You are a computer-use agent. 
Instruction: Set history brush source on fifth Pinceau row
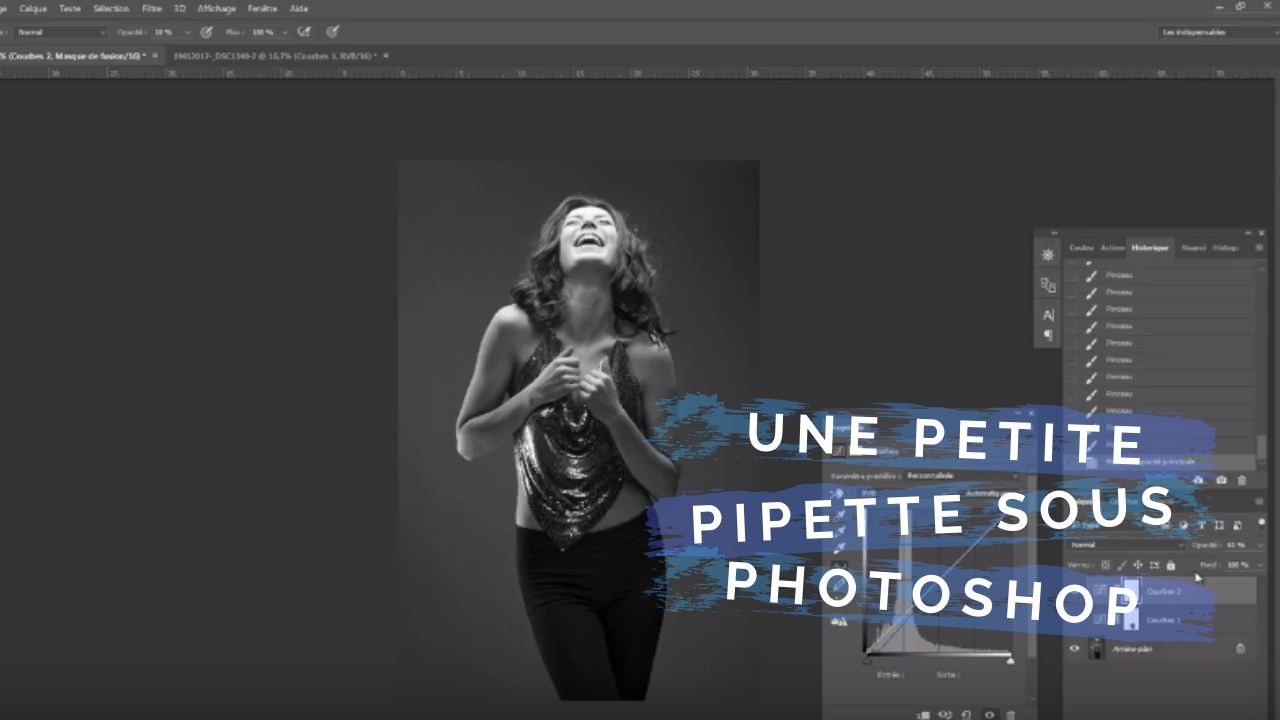tap(1073, 343)
